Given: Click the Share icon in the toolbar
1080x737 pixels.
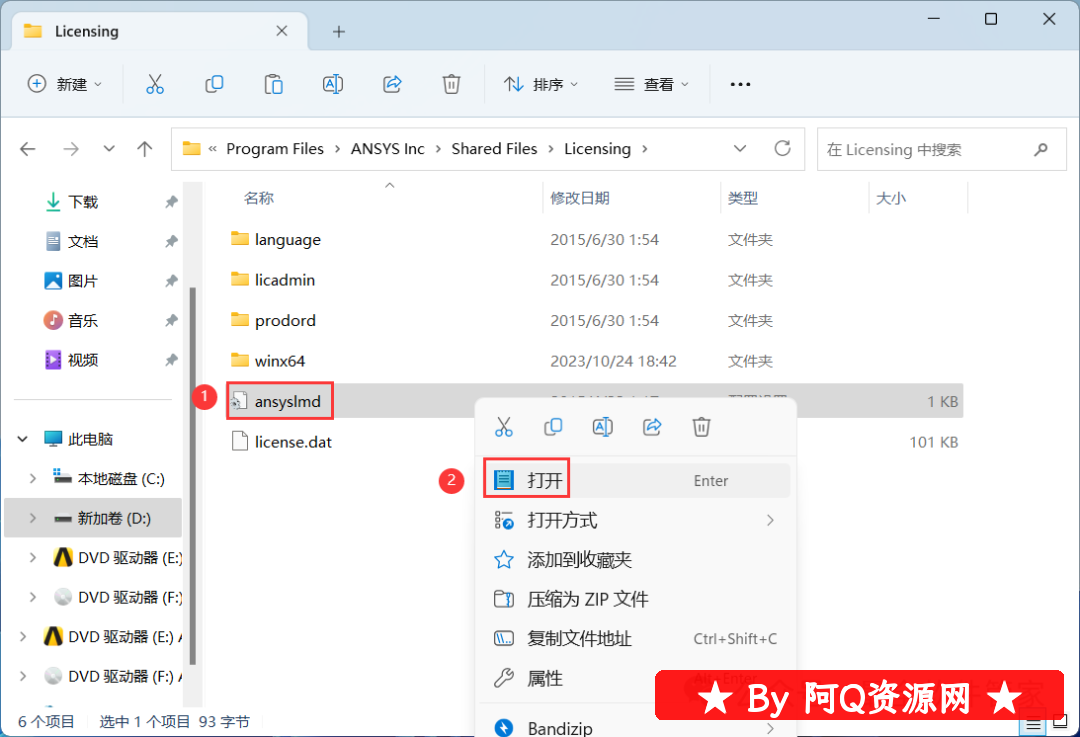Looking at the screenshot, I should point(393,84).
